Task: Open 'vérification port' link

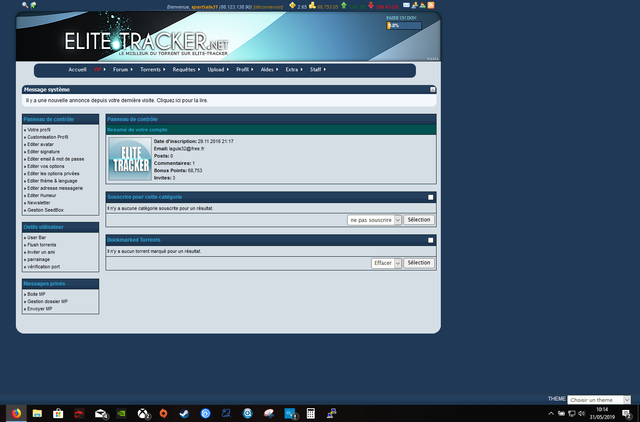Action: 43,267
